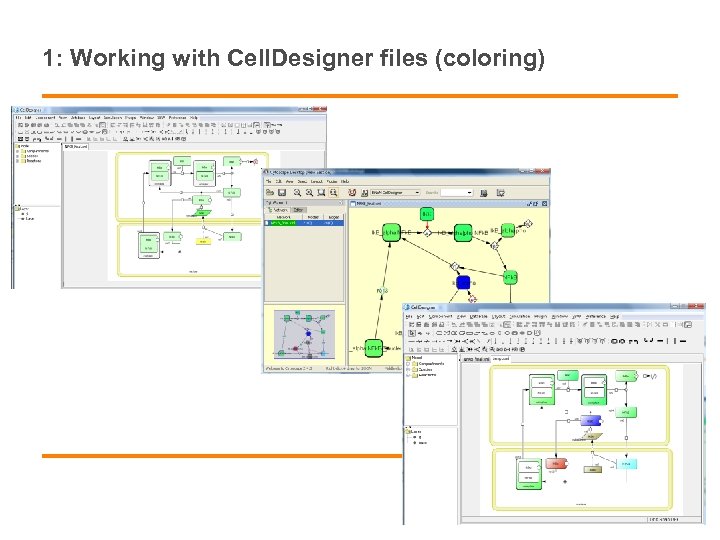Open the Cytoscape search field dropdown
Viewport: 720px width, 540px height.
tap(469, 192)
